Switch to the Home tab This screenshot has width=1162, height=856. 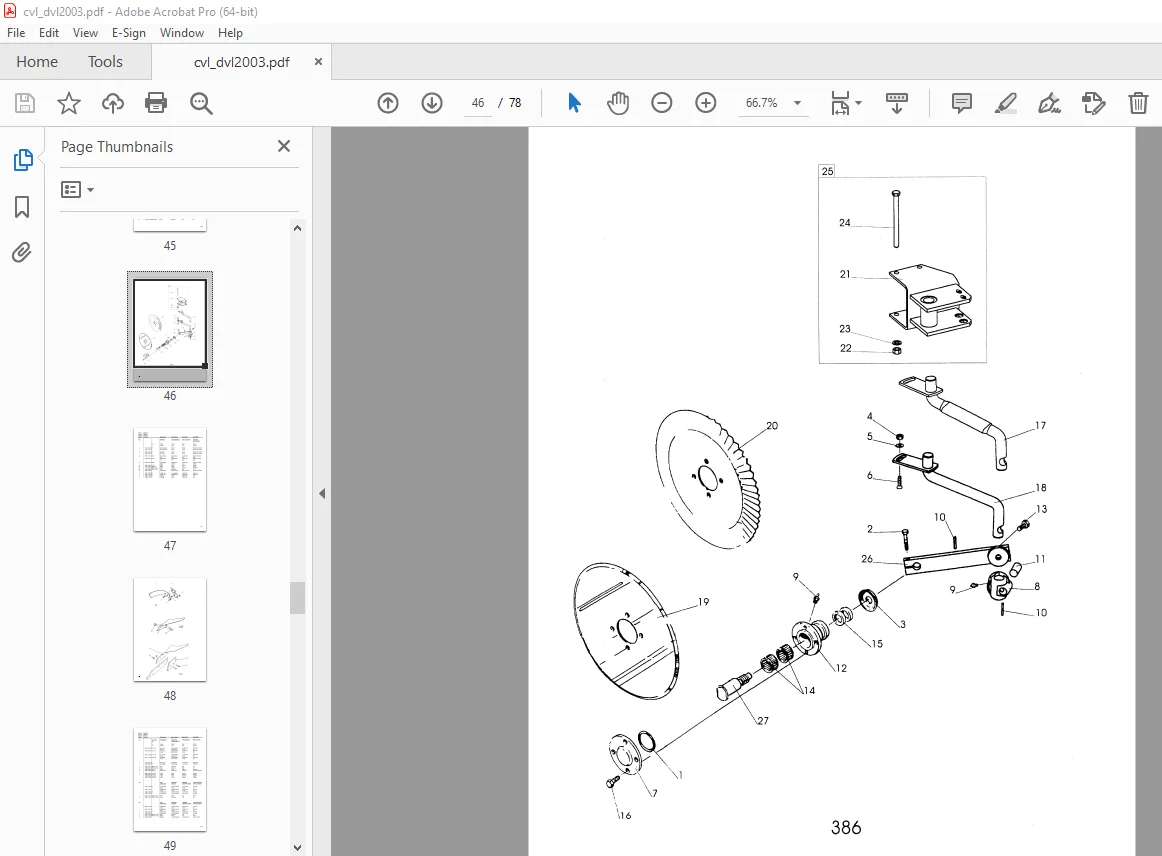pos(37,62)
